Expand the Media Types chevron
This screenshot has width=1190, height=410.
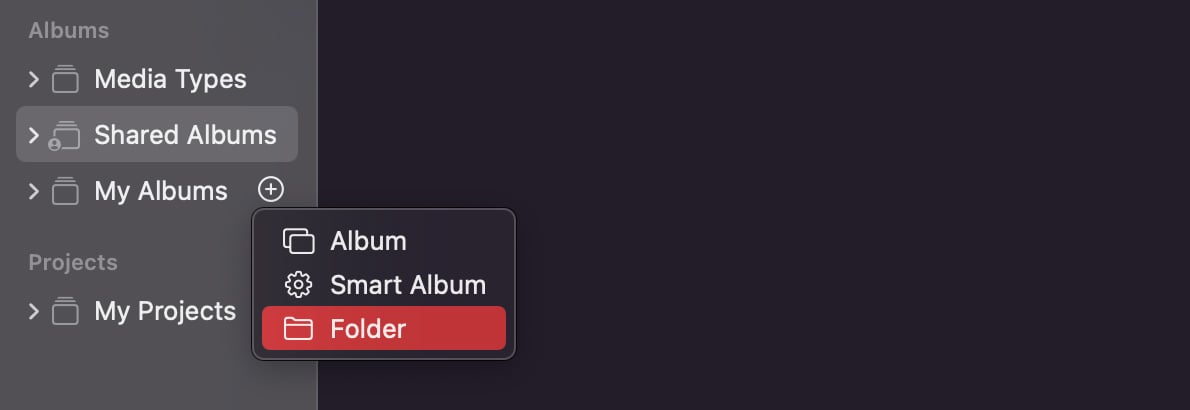point(33,79)
